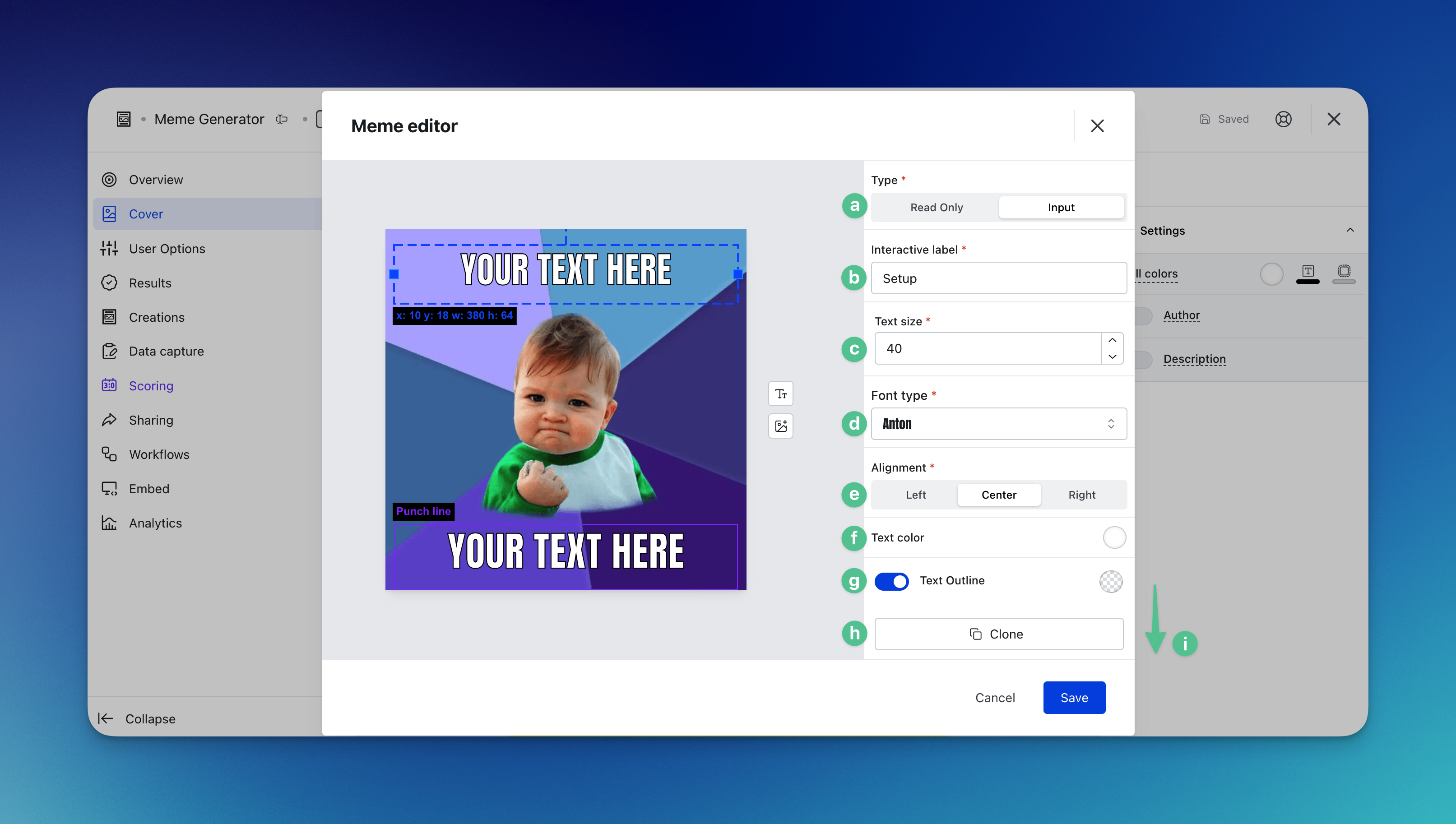
Task: Click the Scoring sidebar icon
Action: tap(109, 385)
